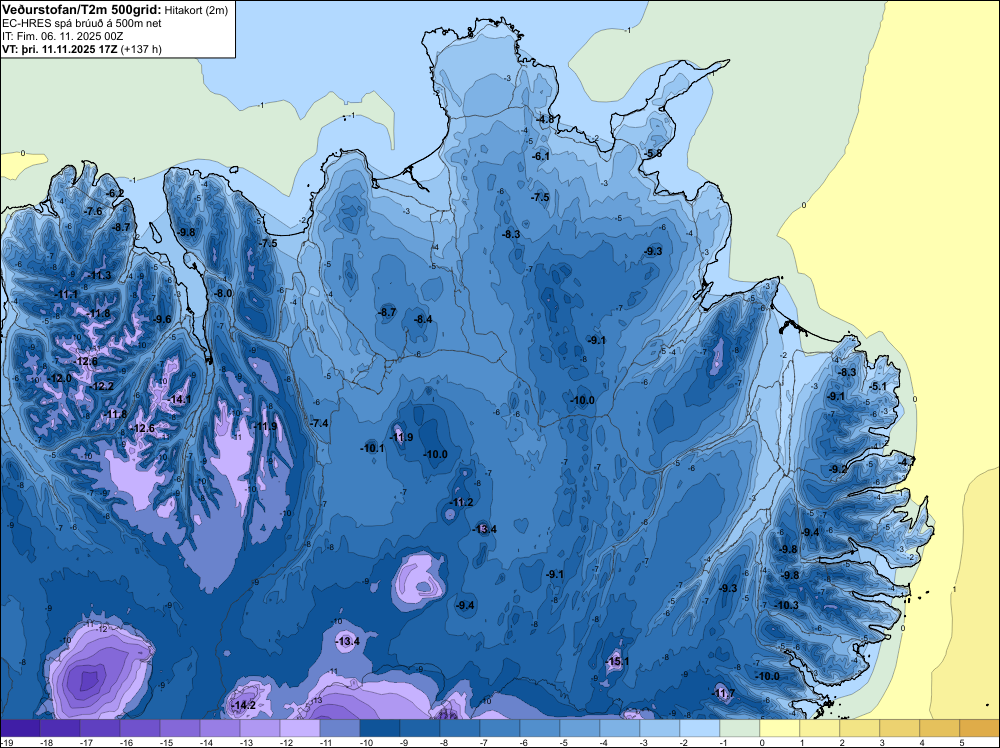Screen dimensions: 1000x748
Task: Click the -4.7 temperature value
Action: 907,461
